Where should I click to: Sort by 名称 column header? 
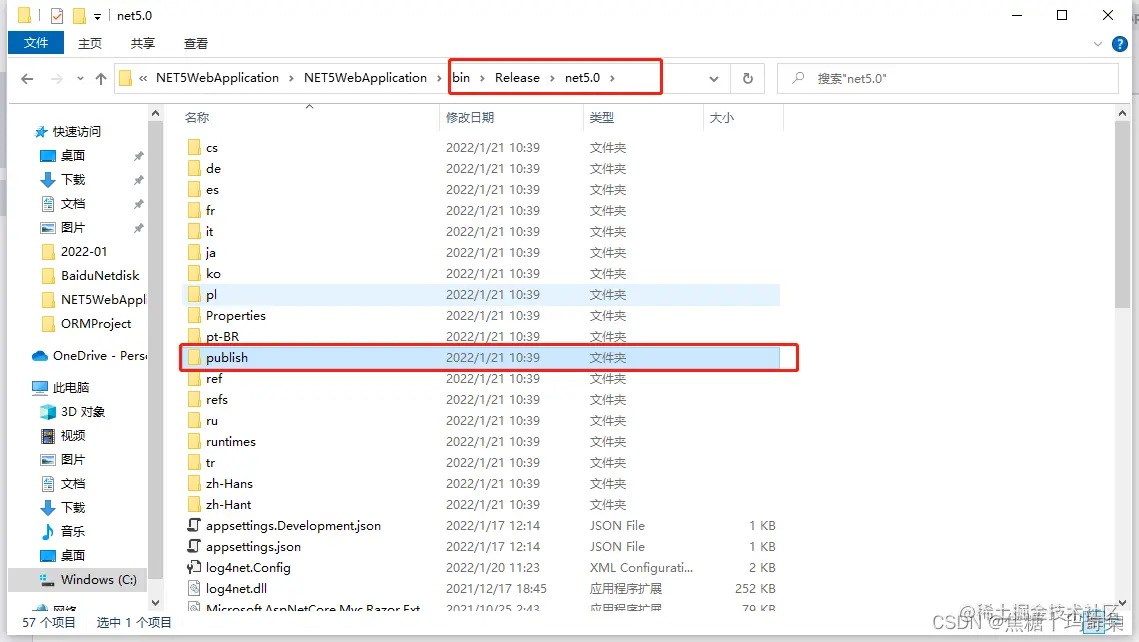(197, 117)
